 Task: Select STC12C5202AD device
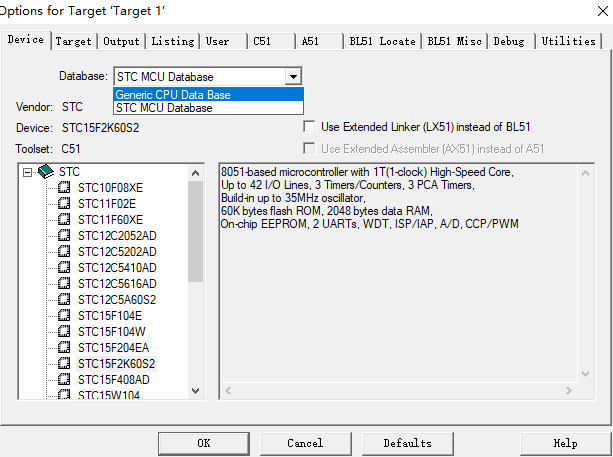tap(117, 252)
